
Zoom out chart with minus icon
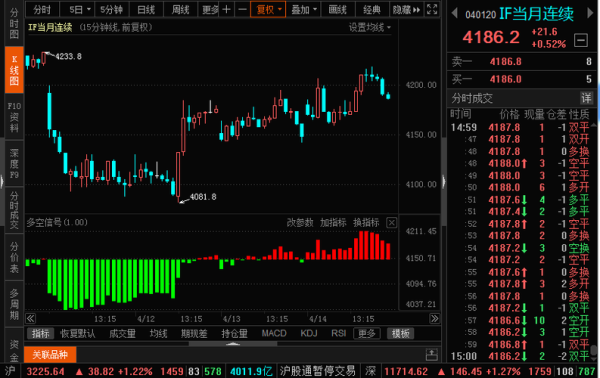(x=242, y=10)
